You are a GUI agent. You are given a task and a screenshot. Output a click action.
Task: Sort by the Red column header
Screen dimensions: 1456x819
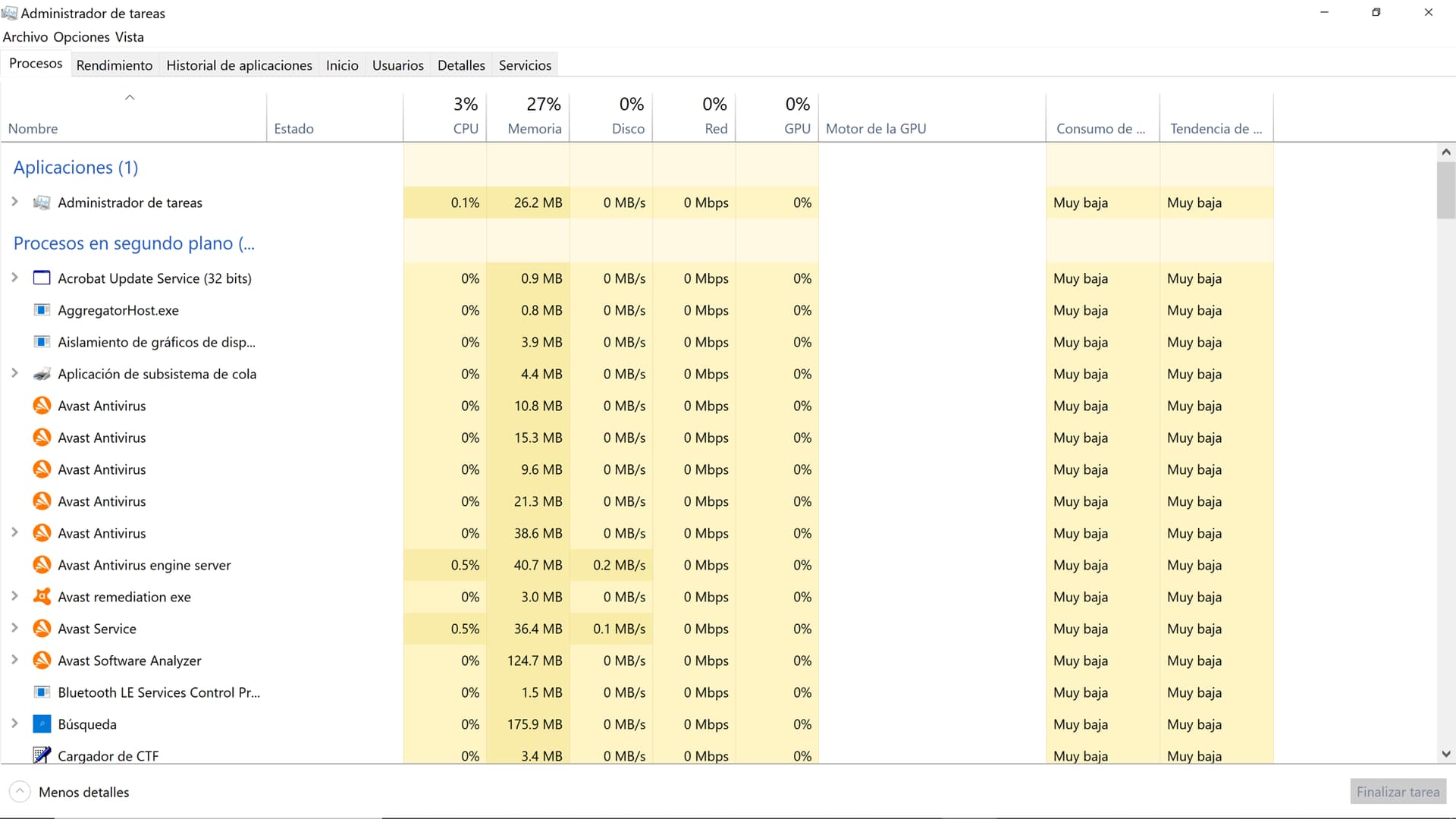pyautogui.click(x=694, y=117)
